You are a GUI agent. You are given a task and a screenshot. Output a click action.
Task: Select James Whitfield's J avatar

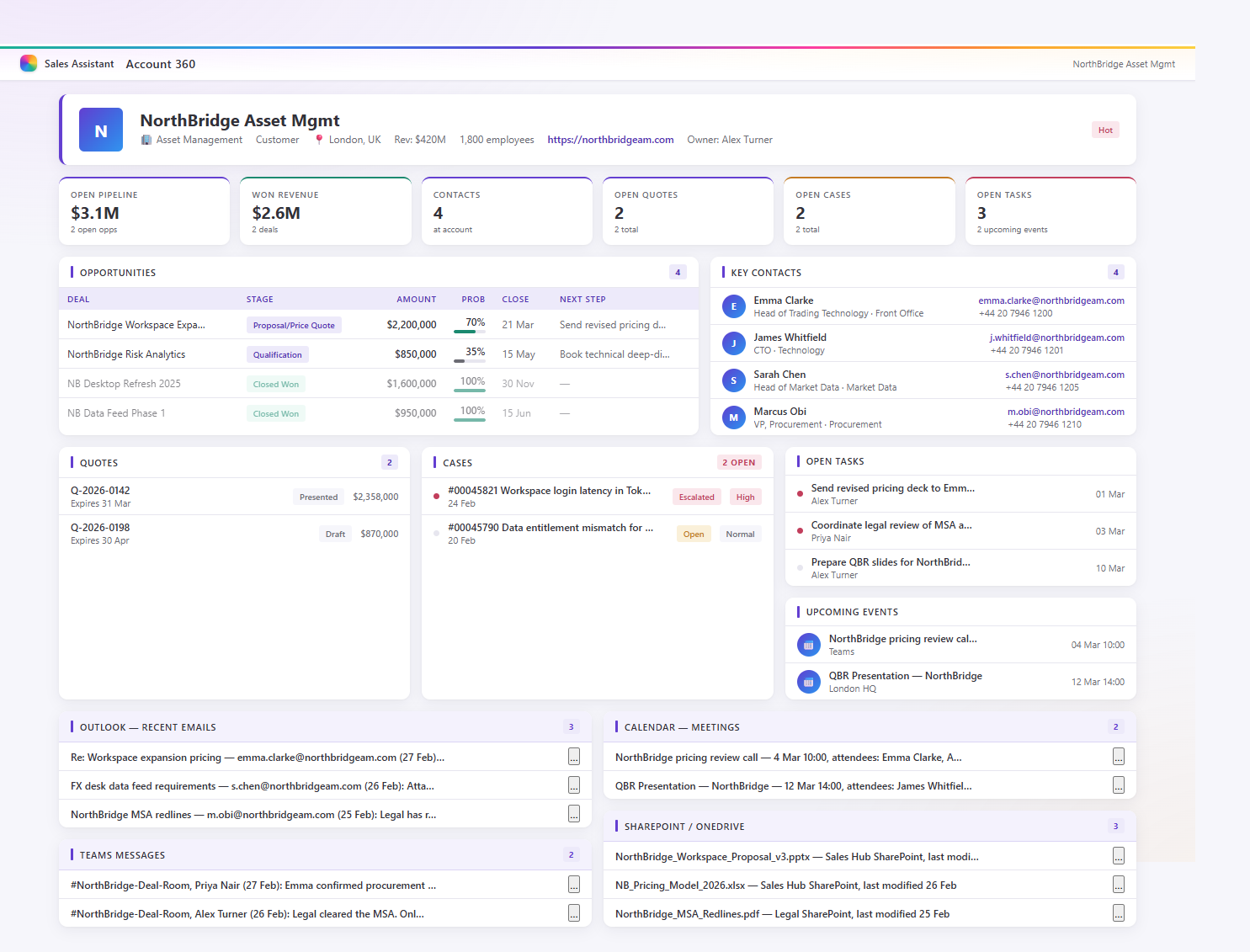(x=734, y=343)
